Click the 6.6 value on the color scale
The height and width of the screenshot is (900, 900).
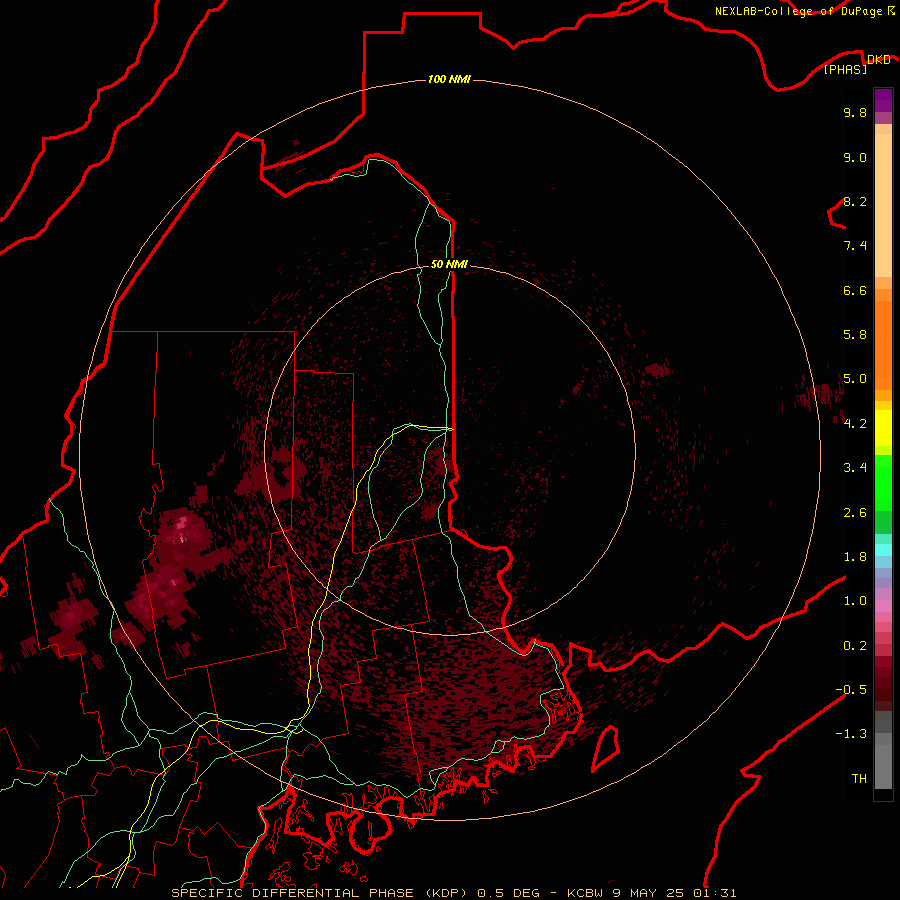click(855, 290)
